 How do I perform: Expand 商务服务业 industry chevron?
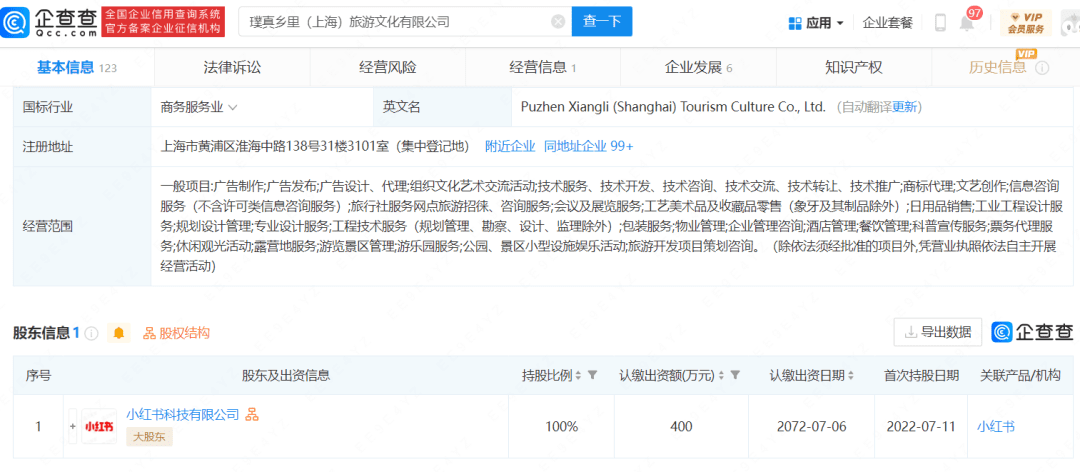233,108
